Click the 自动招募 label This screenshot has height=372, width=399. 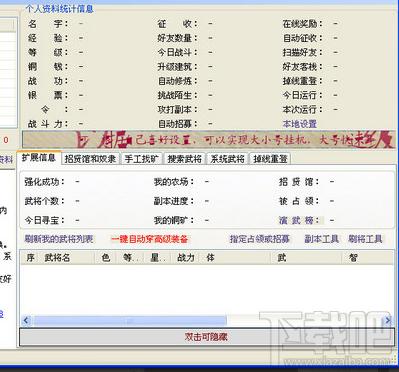(177, 124)
